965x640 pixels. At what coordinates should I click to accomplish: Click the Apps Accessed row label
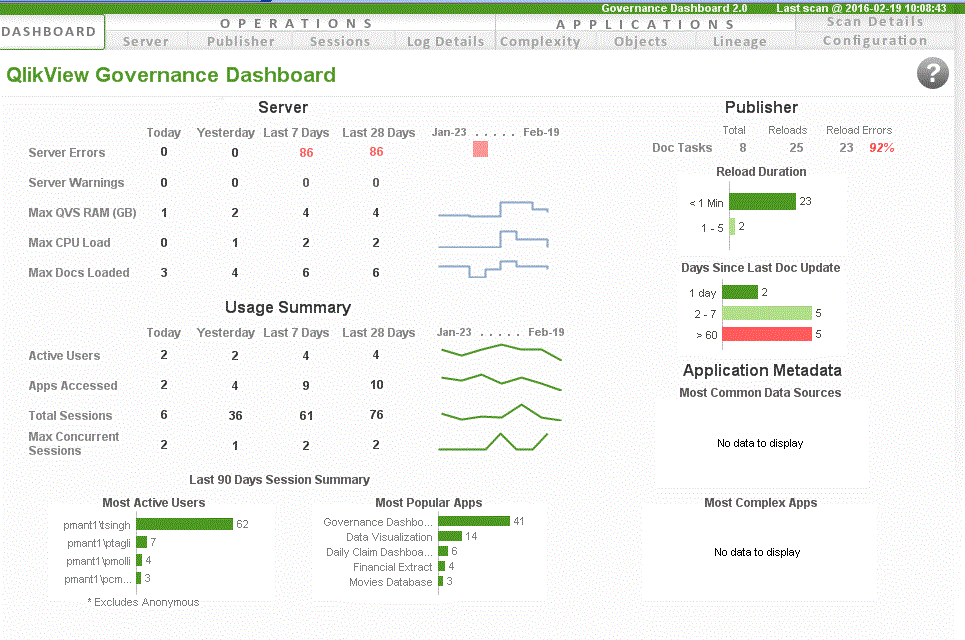[73, 385]
